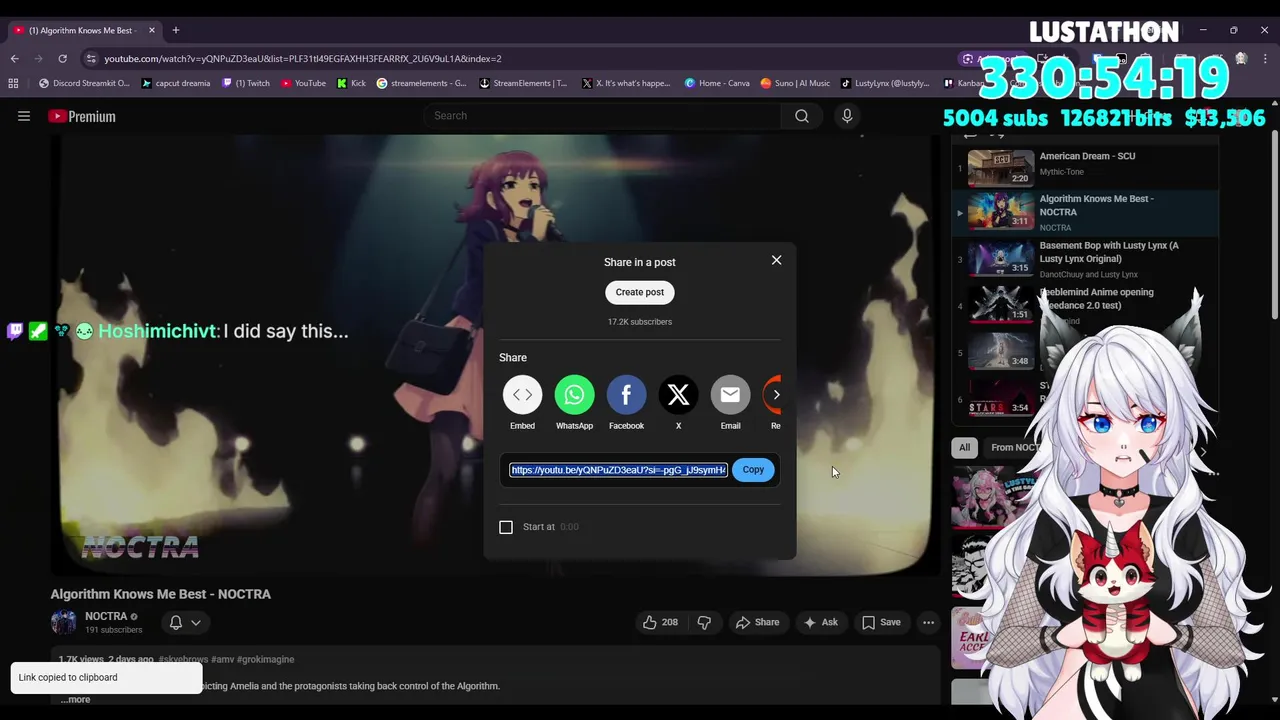The width and height of the screenshot is (1280, 720).
Task: Go back in browser
Action: [15, 58]
